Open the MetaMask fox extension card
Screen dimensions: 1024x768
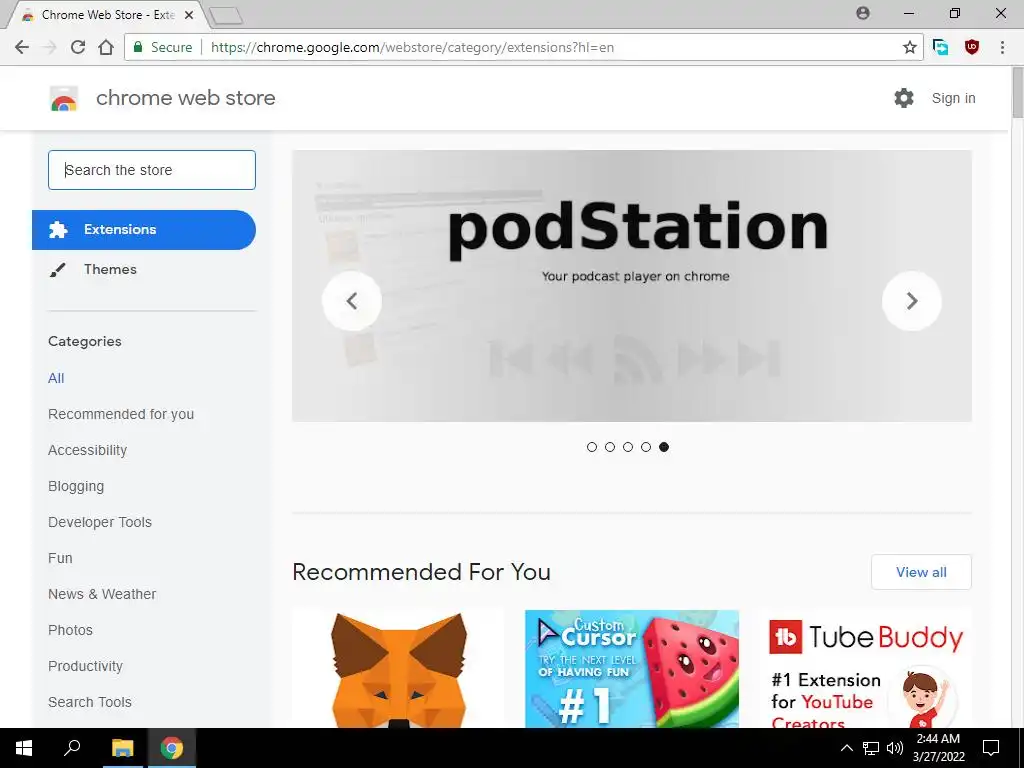pyautogui.click(x=398, y=669)
